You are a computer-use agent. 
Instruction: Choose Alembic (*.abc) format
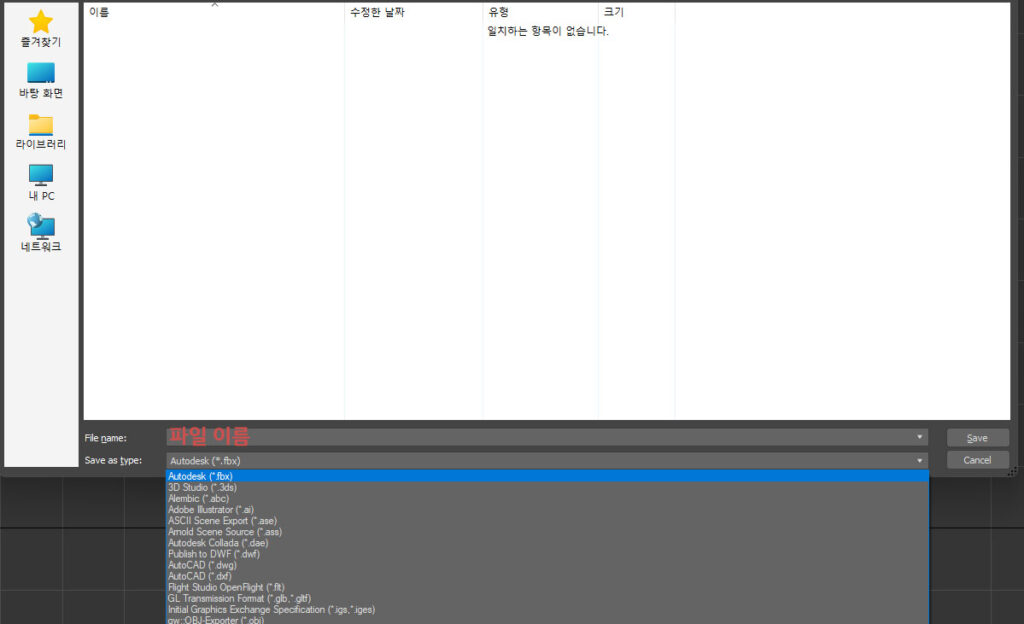[547, 499]
